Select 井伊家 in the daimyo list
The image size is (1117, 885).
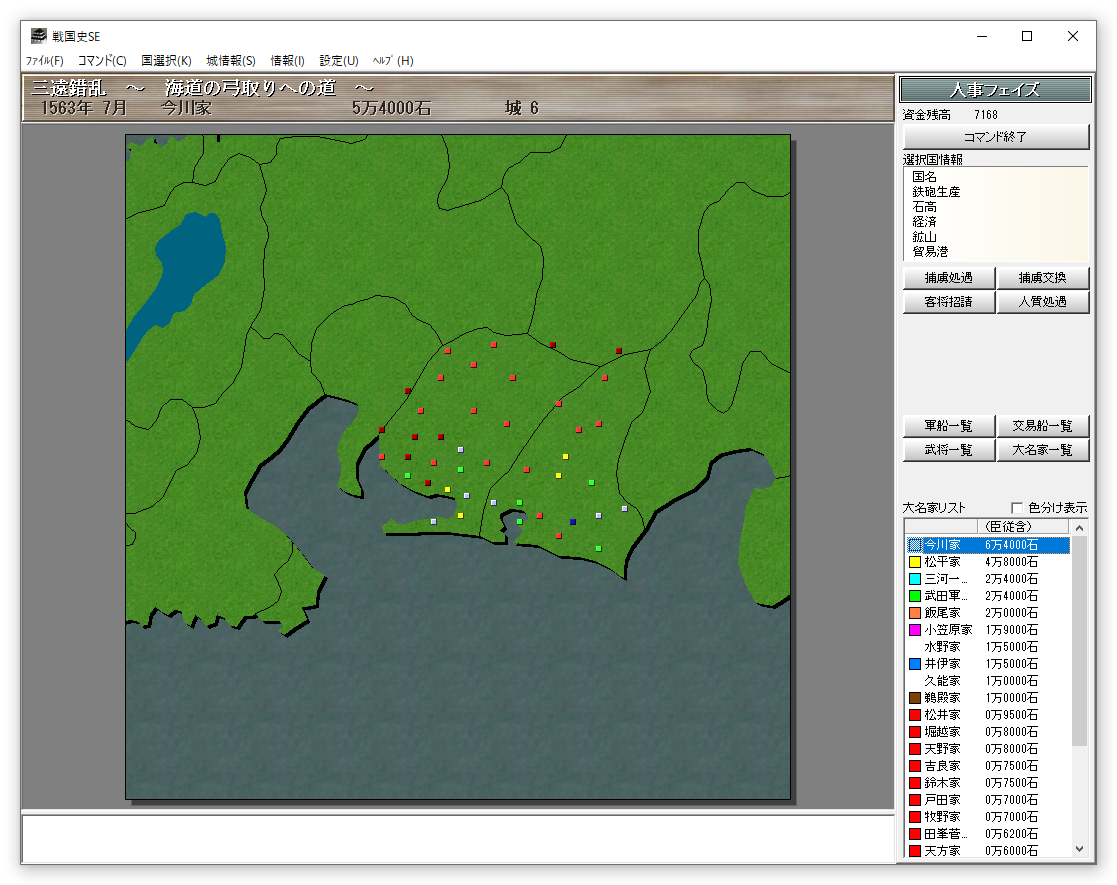point(942,664)
